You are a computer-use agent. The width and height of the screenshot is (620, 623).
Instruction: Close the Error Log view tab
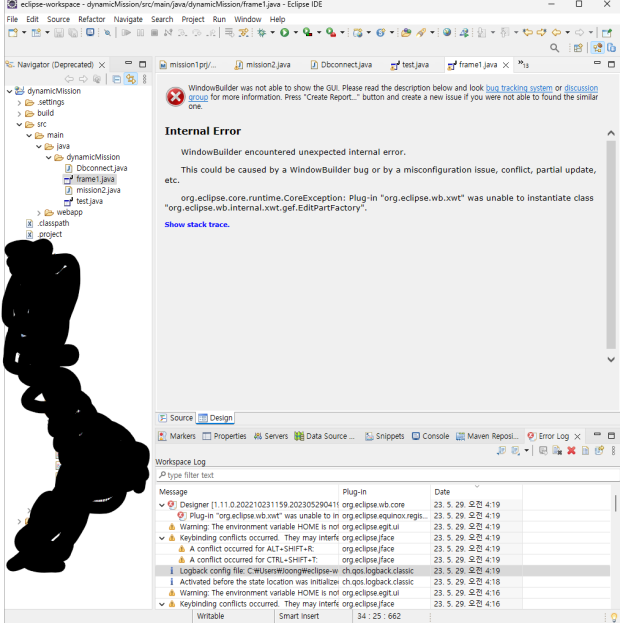[577, 437]
